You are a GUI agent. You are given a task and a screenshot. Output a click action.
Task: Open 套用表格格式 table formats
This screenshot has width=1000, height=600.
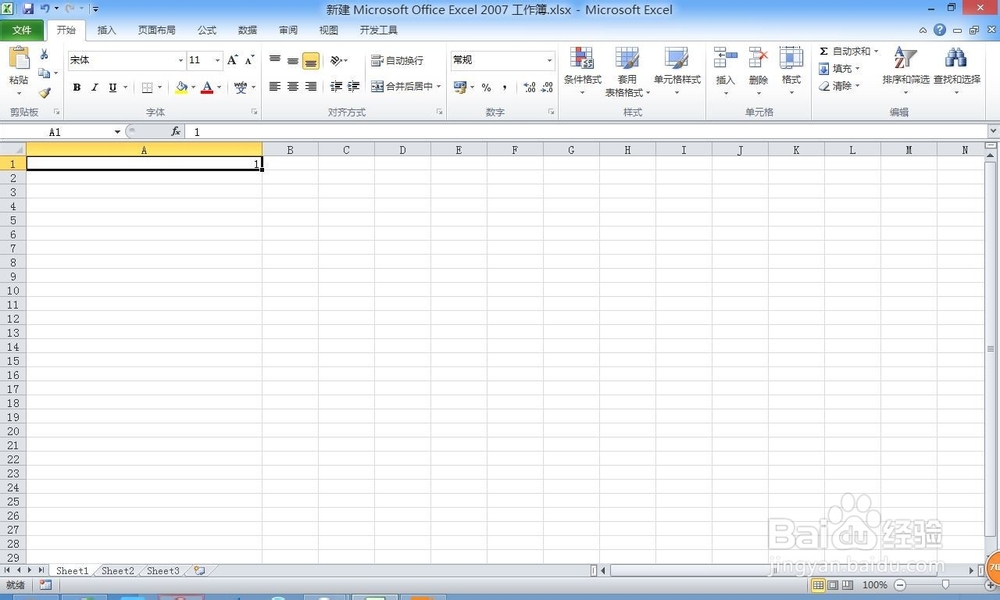click(628, 71)
